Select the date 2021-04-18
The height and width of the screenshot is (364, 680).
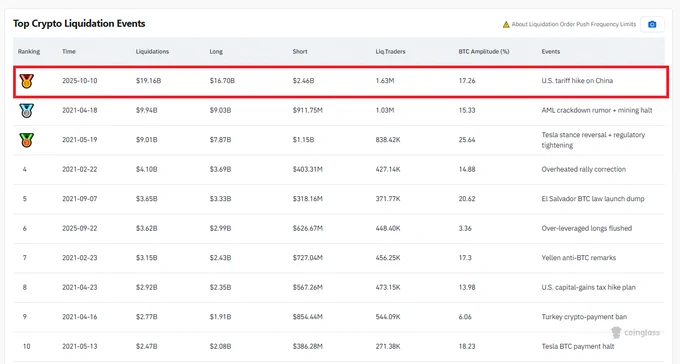tap(79, 110)
